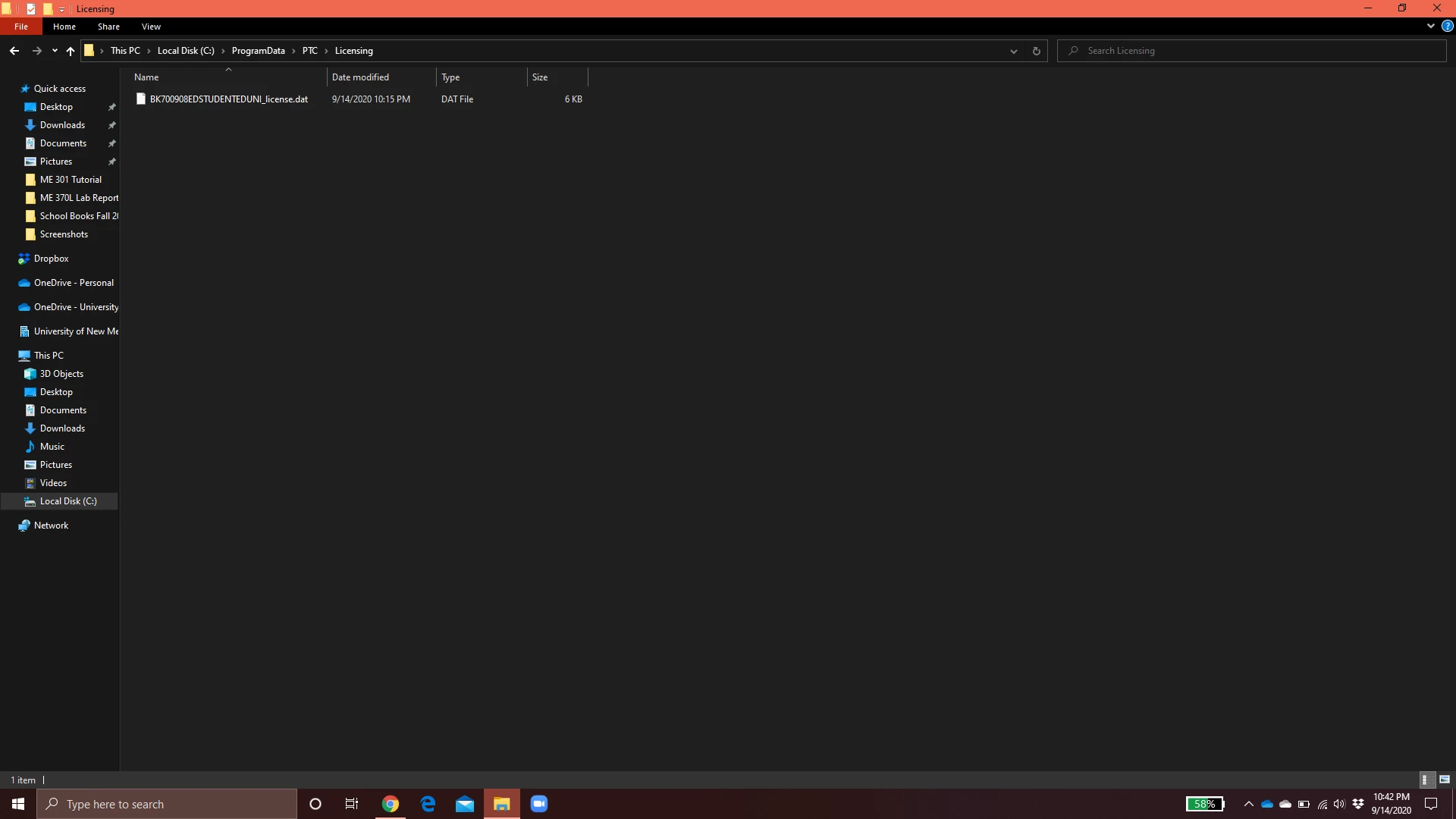
Task: Switch to Details view layout
Action: [1425, 780]
